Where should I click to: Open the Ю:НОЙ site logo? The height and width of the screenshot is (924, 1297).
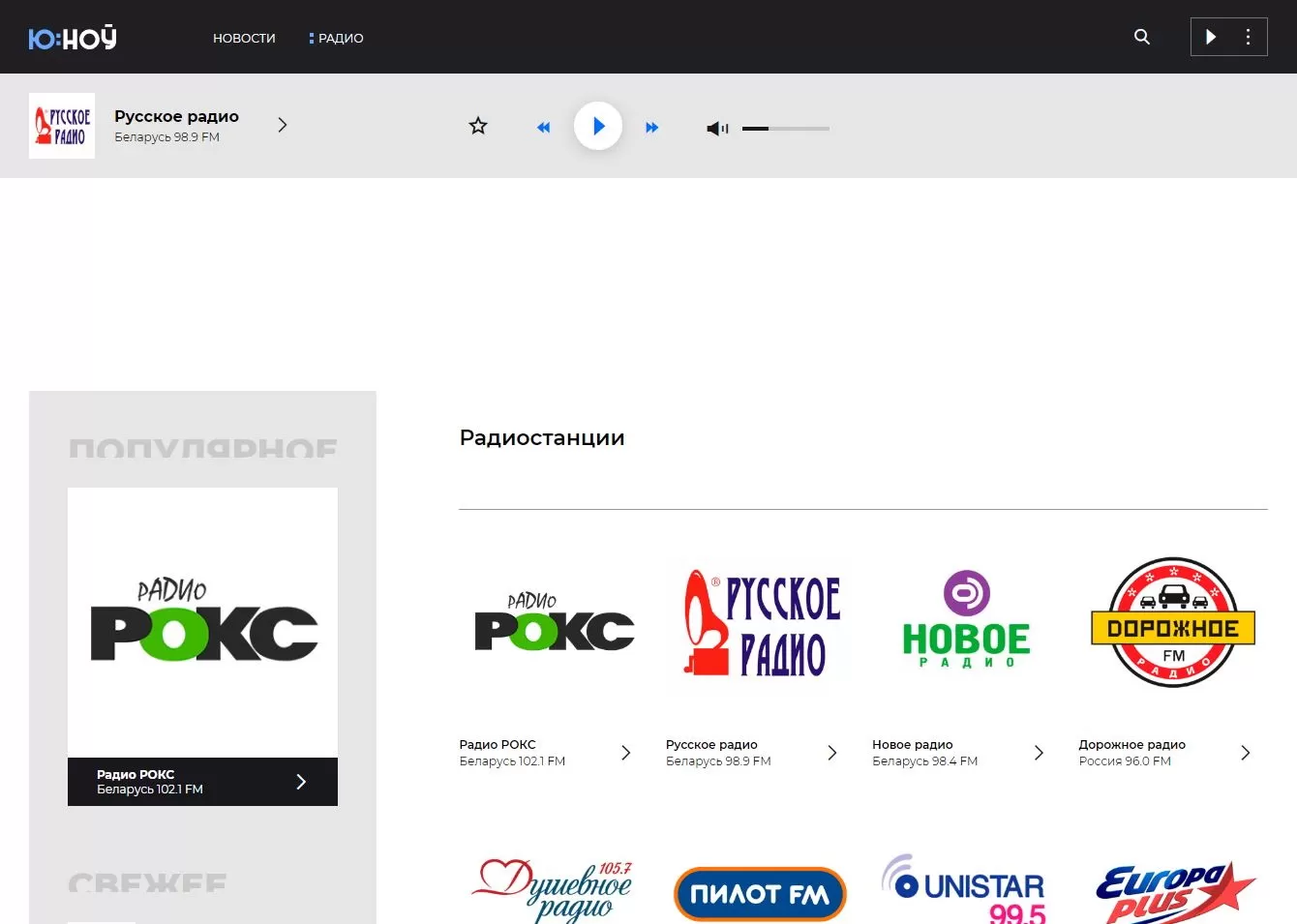[73, 38]
